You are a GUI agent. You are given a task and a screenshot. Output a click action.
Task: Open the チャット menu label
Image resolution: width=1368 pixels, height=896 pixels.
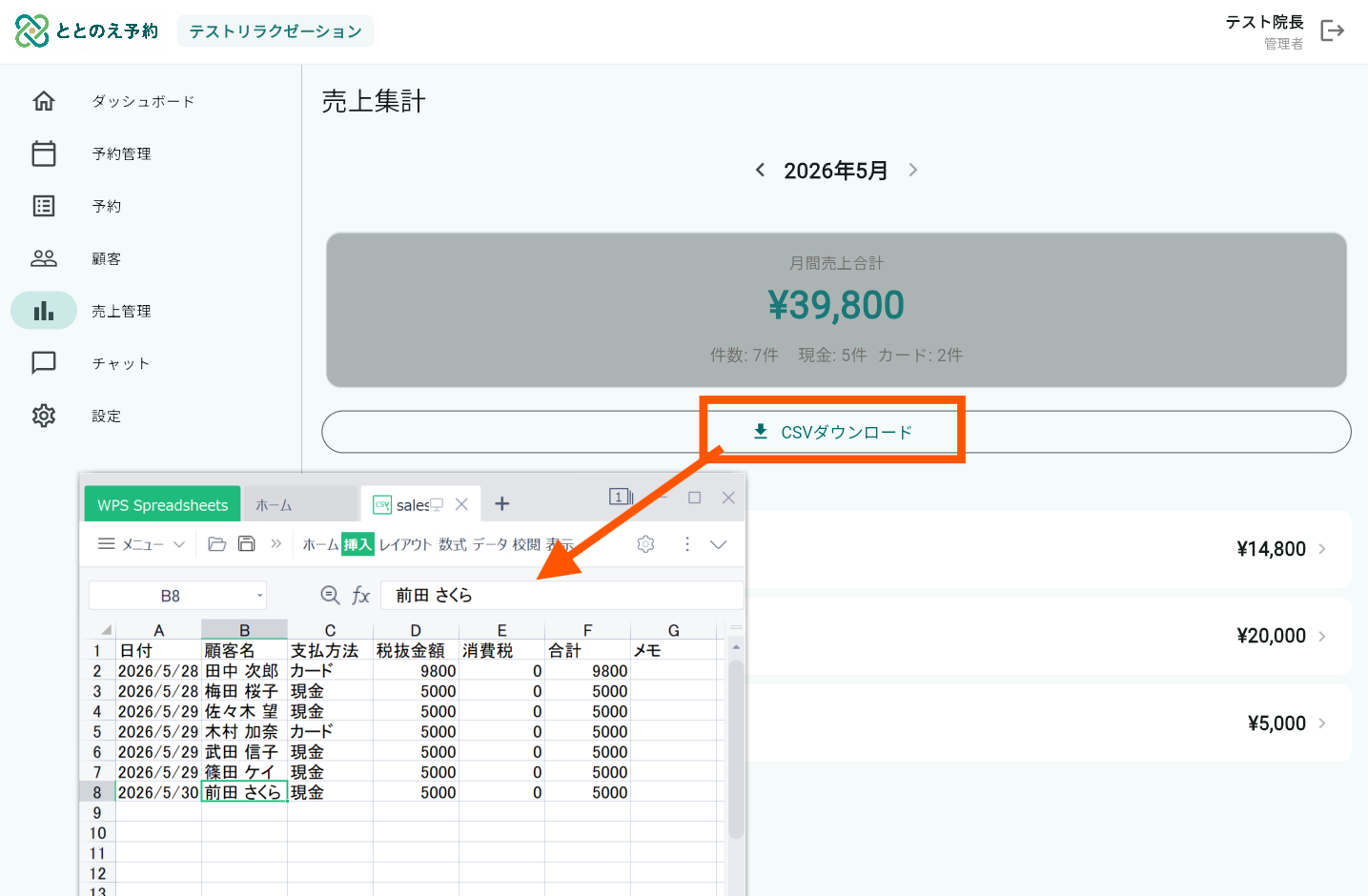pyautogui.click(x=121, y=363)
